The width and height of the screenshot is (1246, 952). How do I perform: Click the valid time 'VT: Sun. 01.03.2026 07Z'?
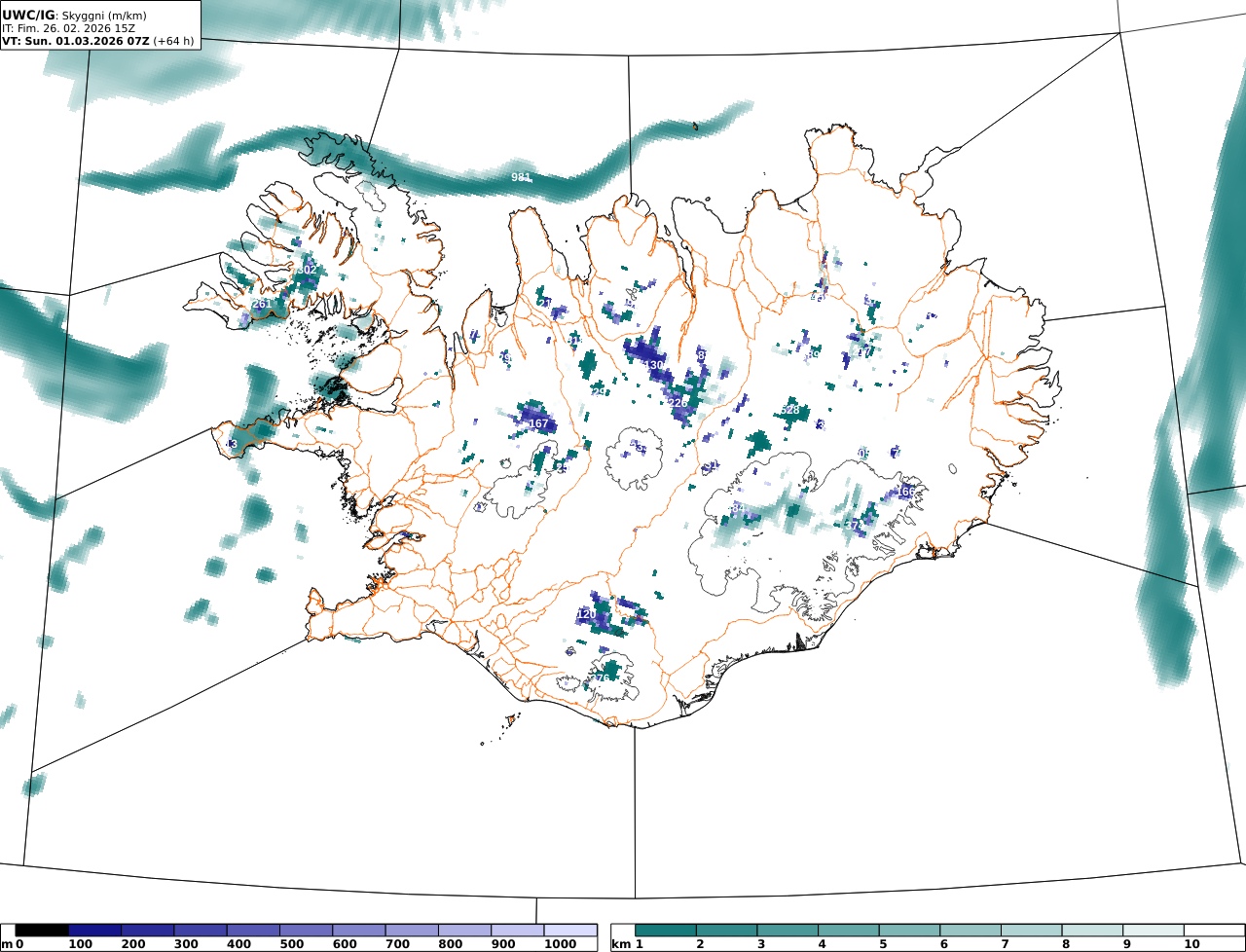point(76,41)
